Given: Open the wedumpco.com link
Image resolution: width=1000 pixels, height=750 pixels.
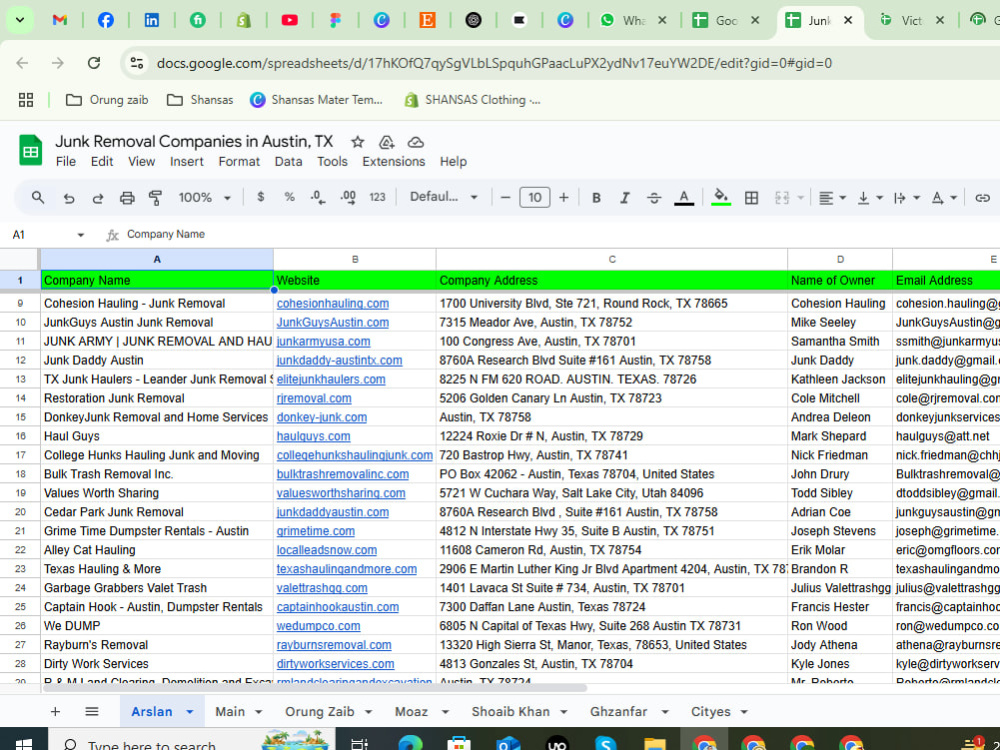Looking at the screenshot, I should pos(318,626).
